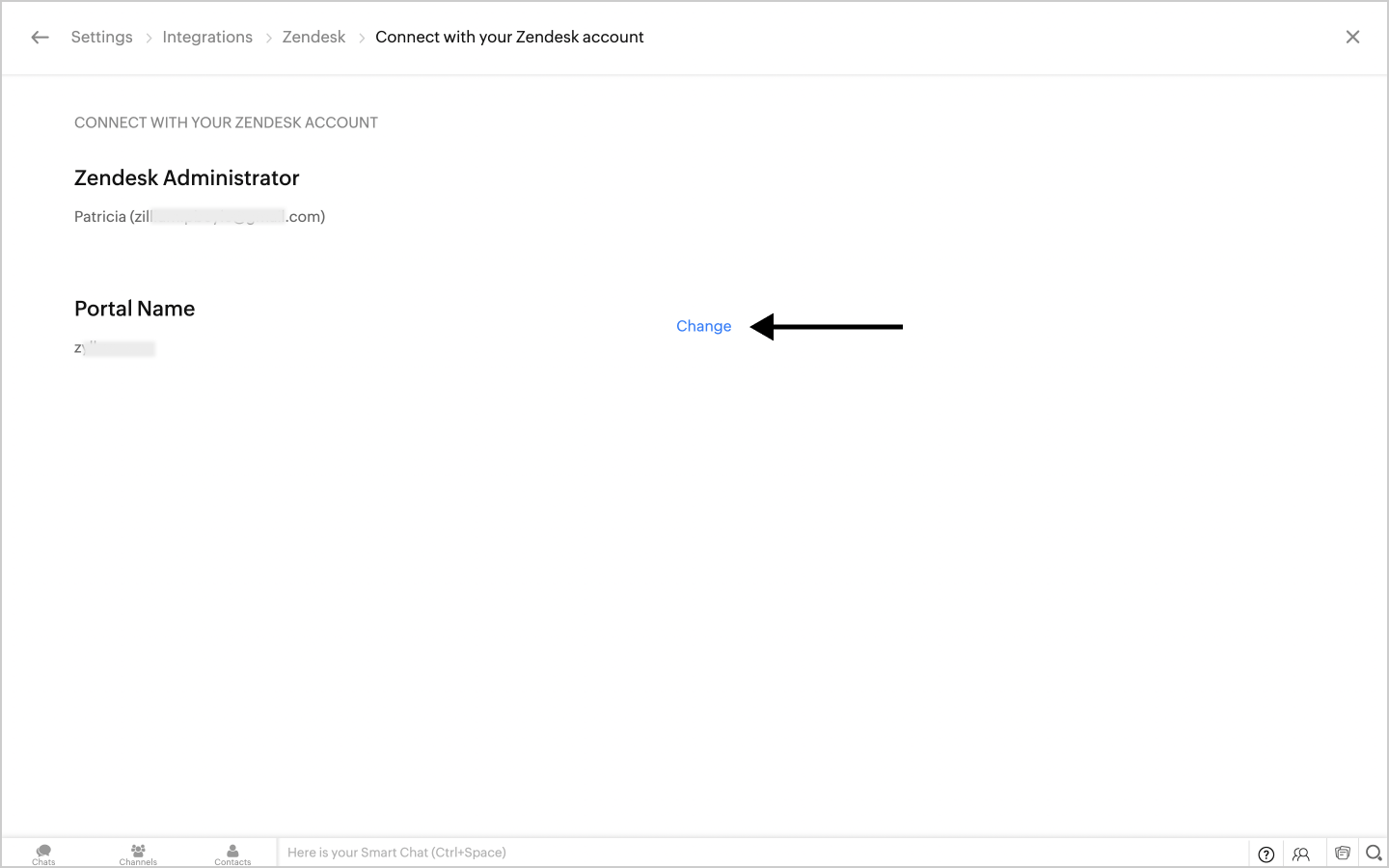Go back using the left arrow icon
1389x868 pixels.
coord(40,38)
